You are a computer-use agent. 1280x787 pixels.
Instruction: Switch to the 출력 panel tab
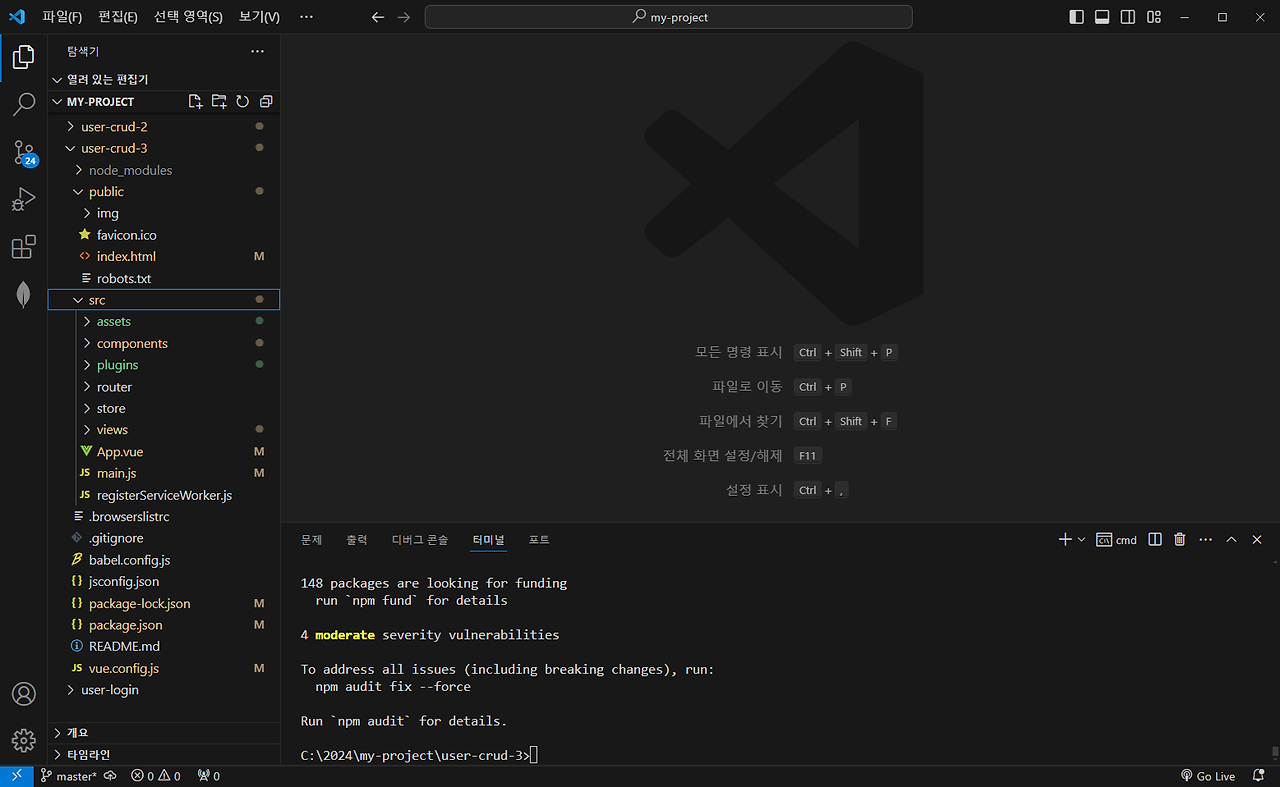[x=357, y=540]
